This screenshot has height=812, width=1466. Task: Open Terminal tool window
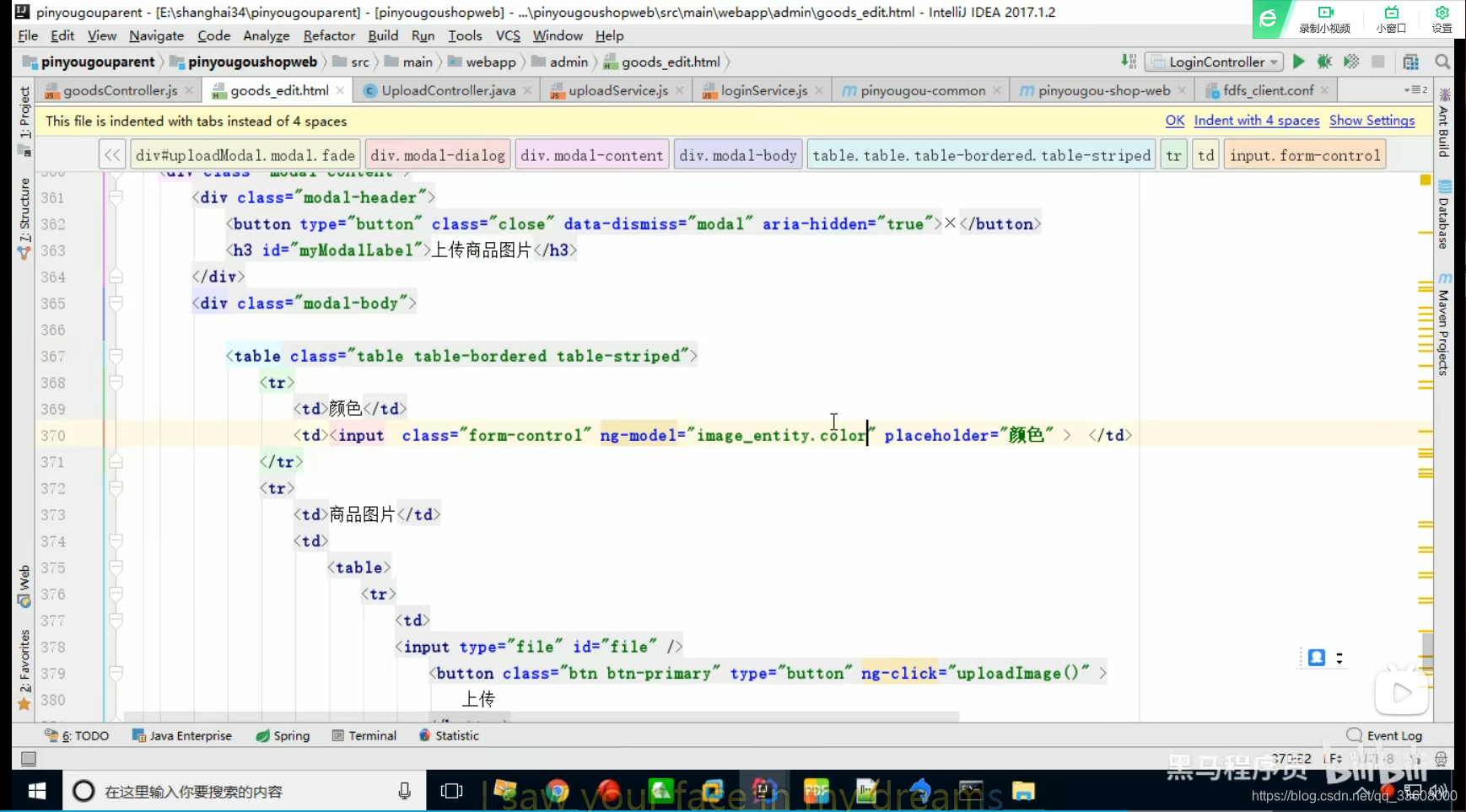click(x=364, y=735)
